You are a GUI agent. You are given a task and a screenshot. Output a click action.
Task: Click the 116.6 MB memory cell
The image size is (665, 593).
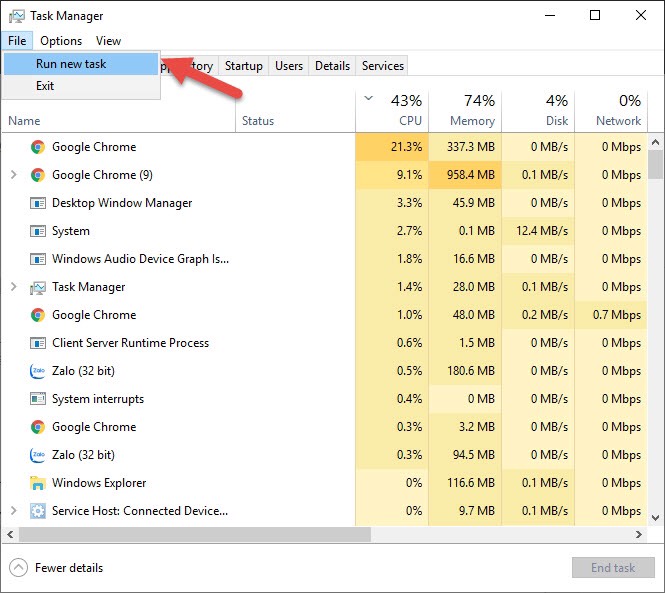point(465,483)
